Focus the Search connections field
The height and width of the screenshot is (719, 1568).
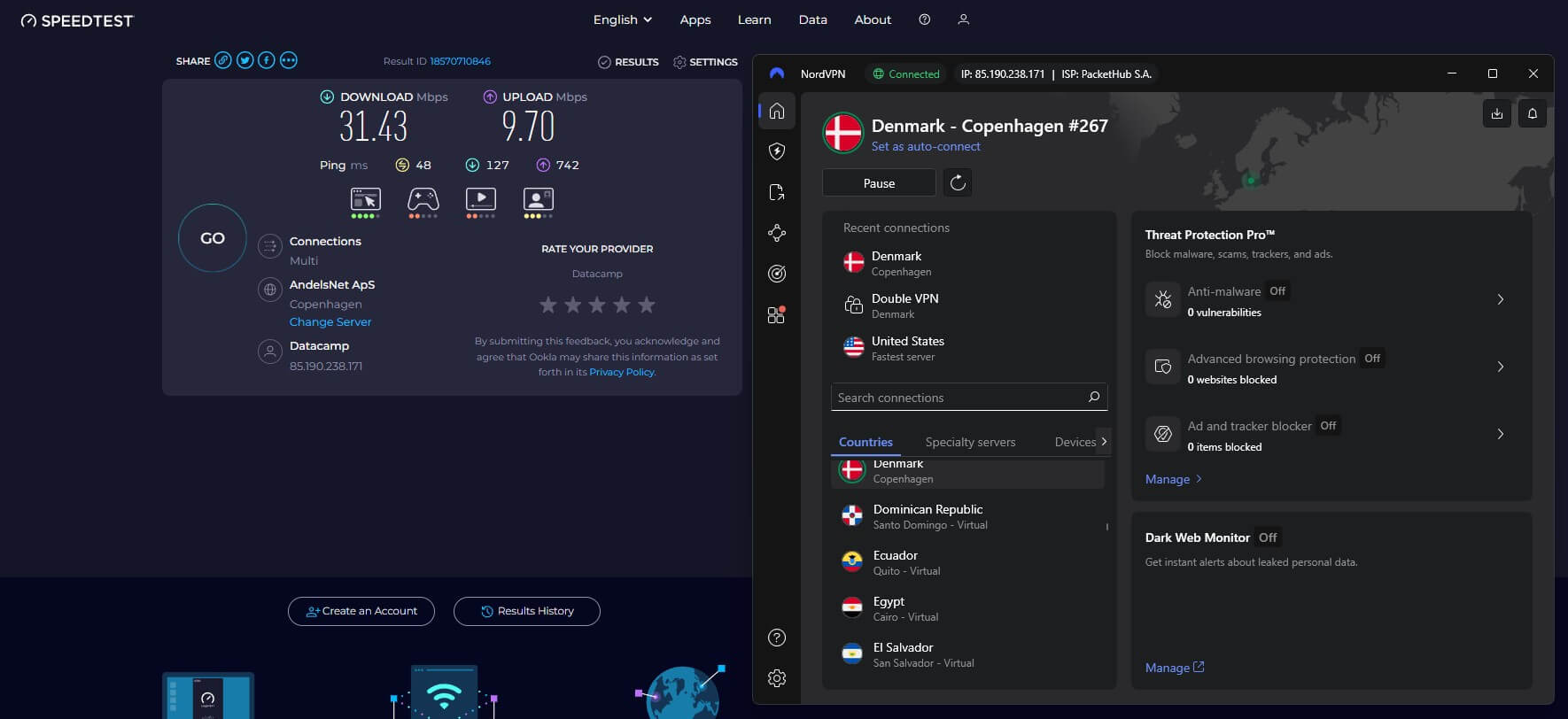coord(969,397)
